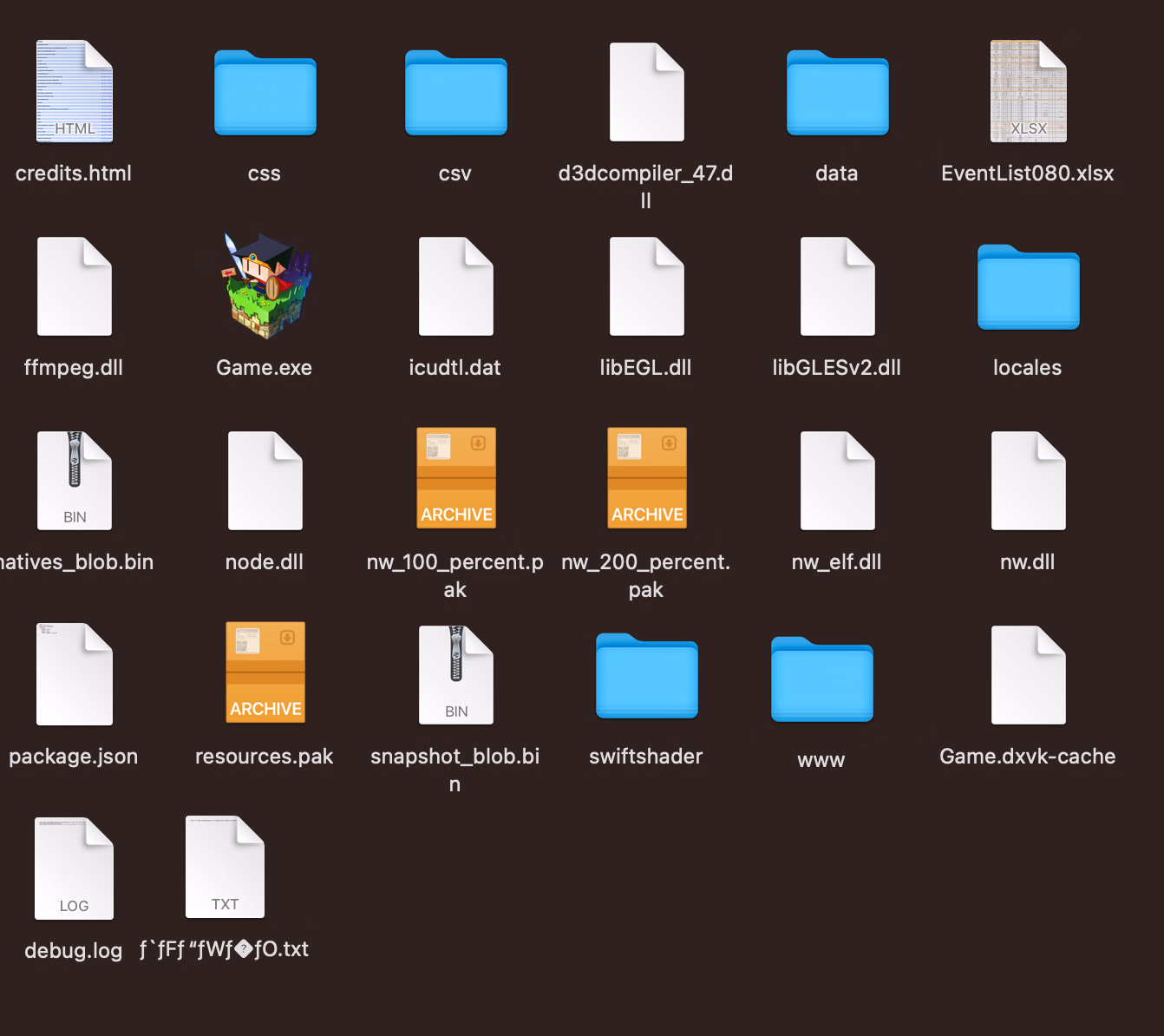1164x1036 pixels.
Task: Select the Game.dxvk-cache file
Action: click(x=1028, y=675)
